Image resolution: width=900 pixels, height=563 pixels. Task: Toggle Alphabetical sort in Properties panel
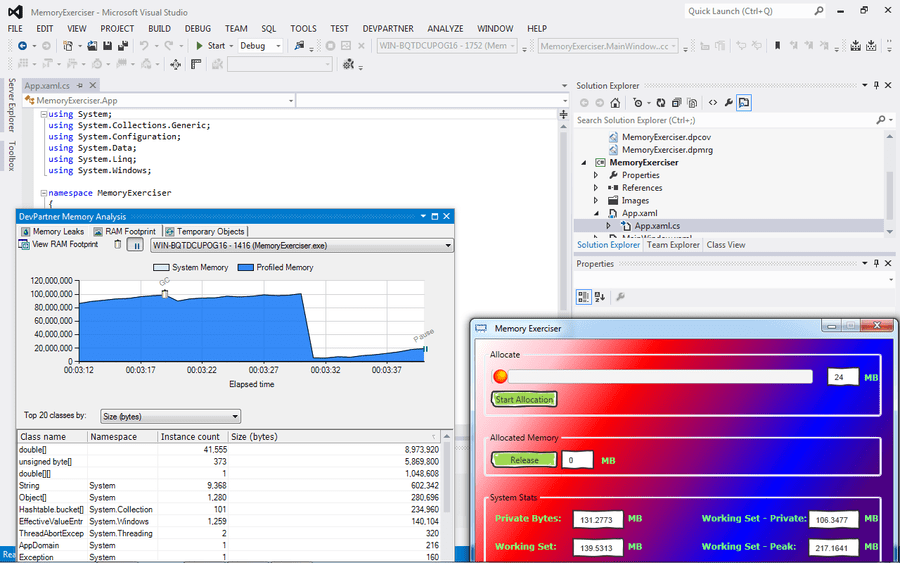point(600,297)
